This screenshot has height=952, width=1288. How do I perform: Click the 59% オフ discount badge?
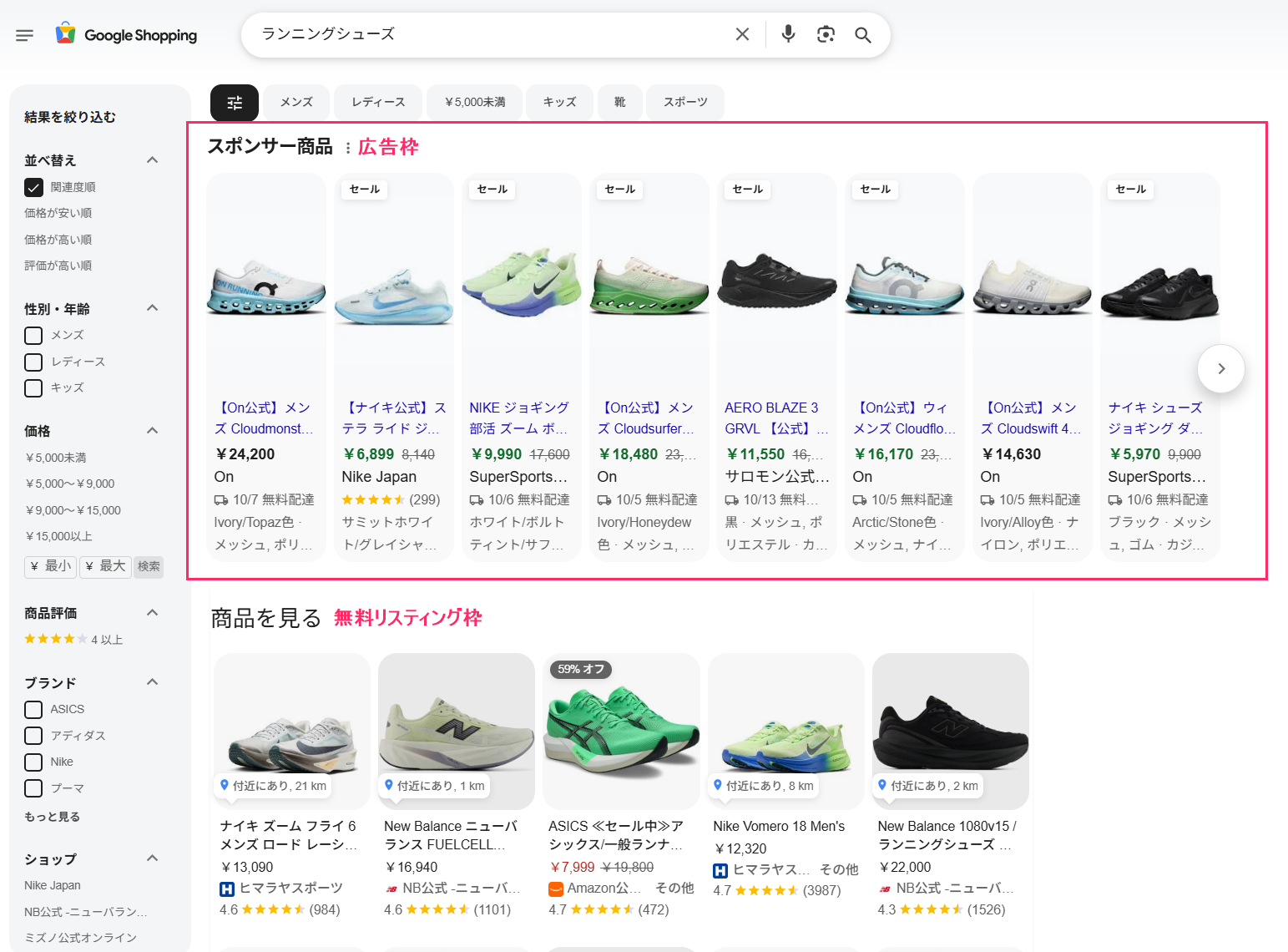(x=581, y=669)
